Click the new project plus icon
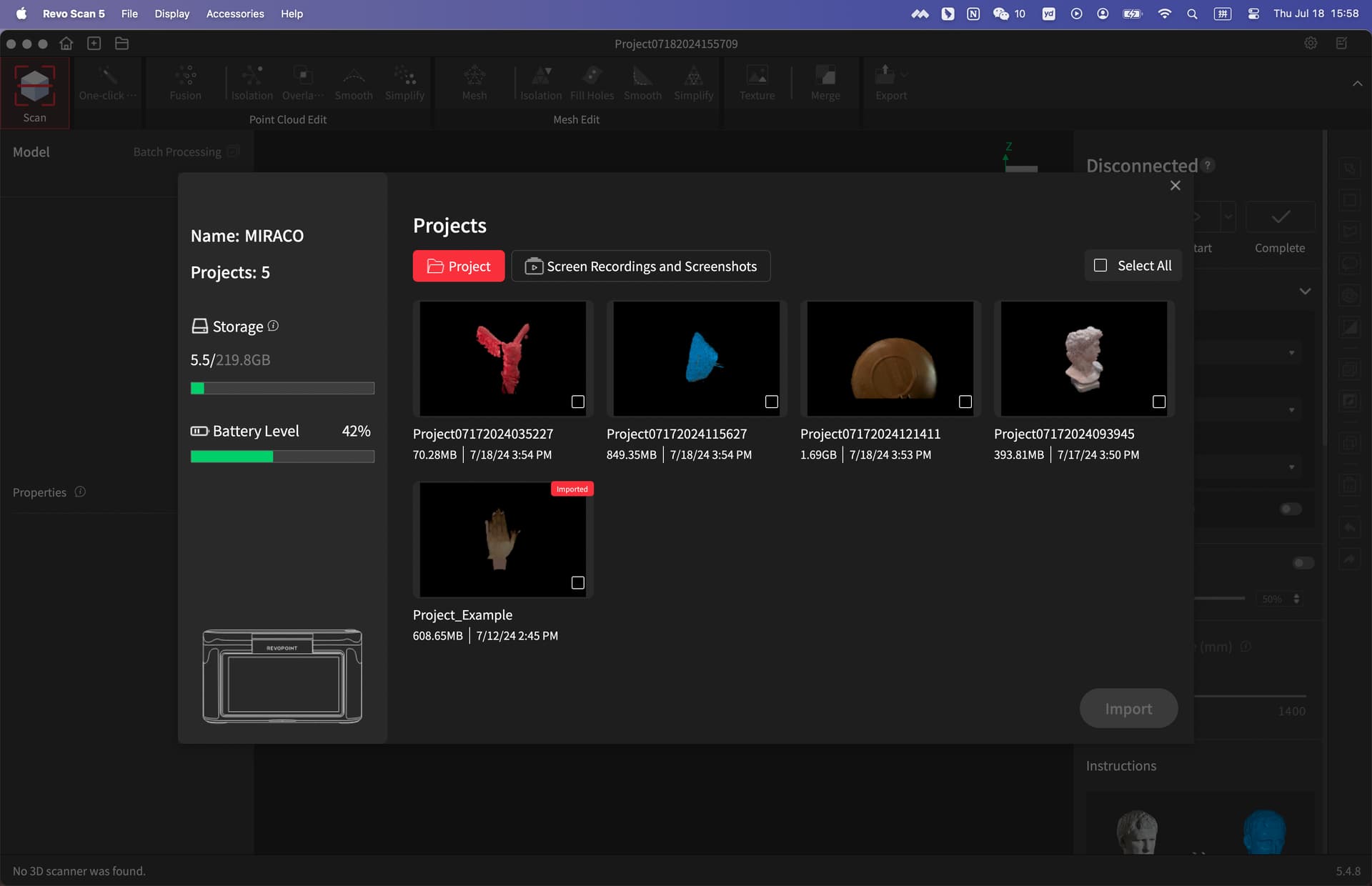 tap(94, 44)
